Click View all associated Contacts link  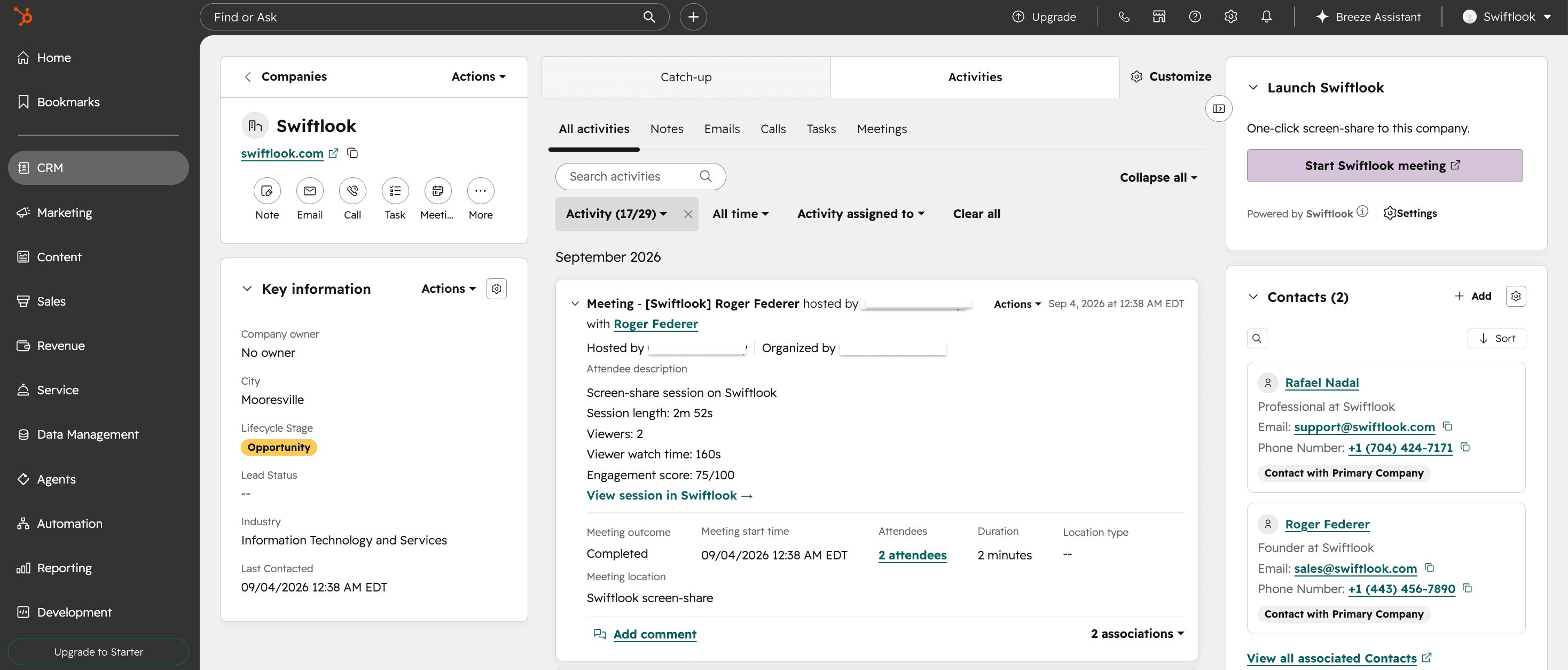coord(1331,658)
